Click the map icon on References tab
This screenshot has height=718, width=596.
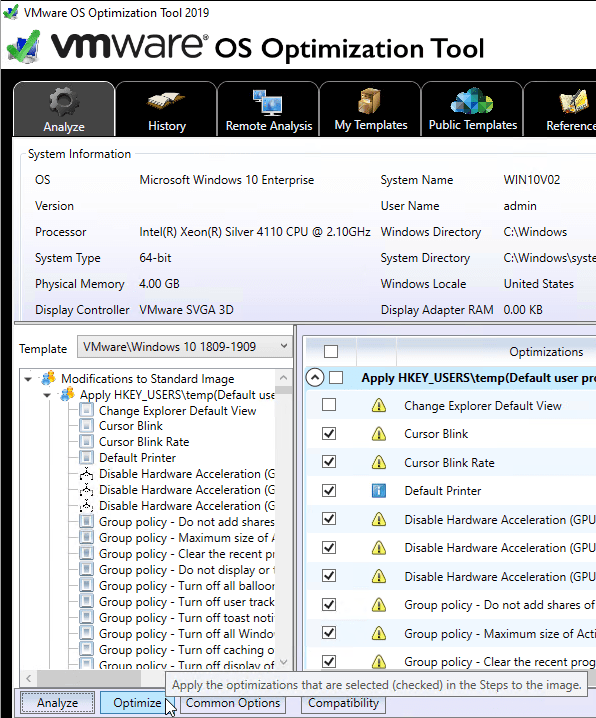[x=574, y=102]
